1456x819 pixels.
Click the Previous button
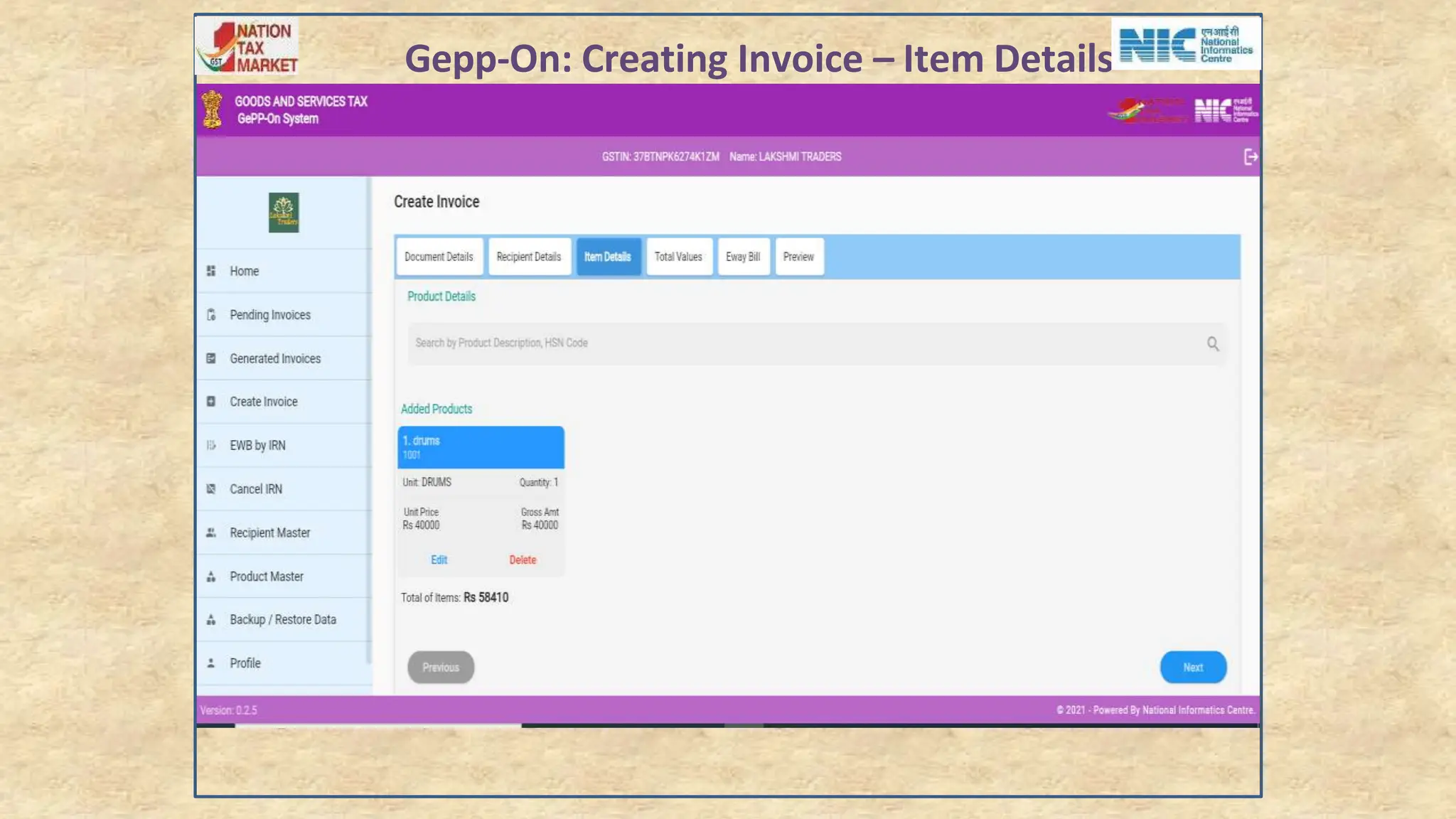(441, 668)
